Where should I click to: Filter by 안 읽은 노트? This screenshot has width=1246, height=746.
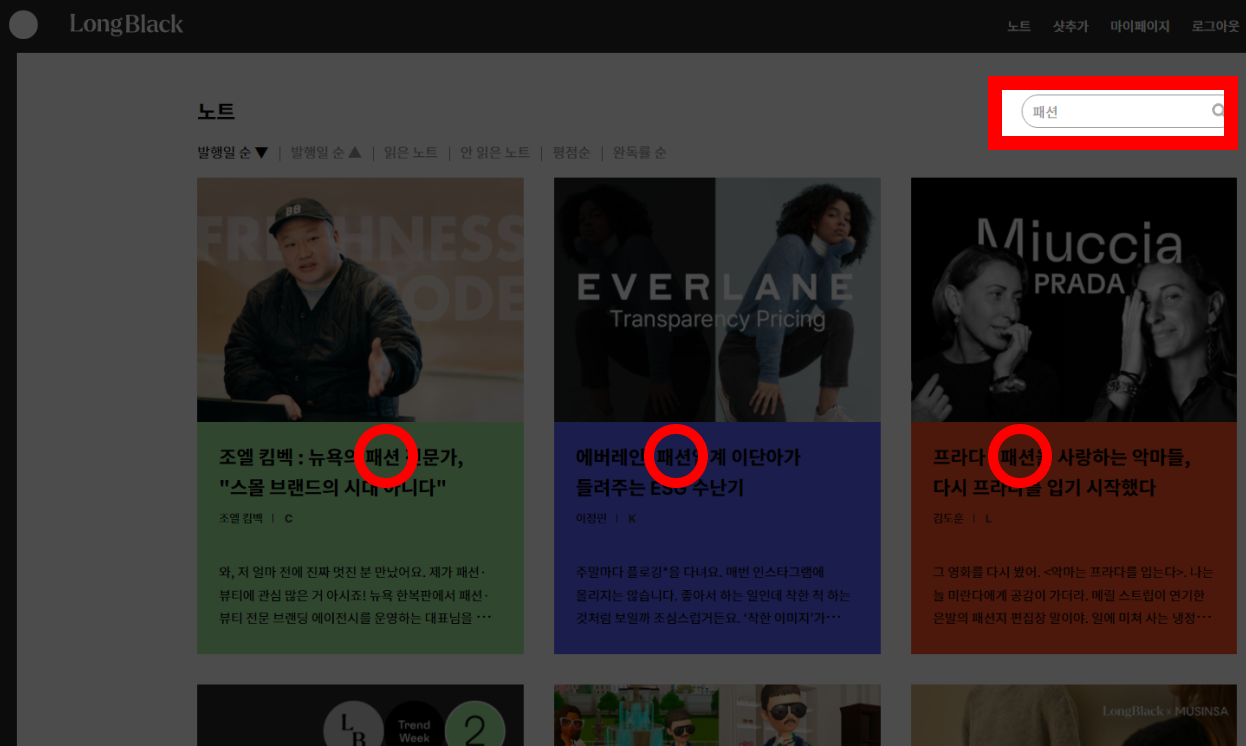(x=495, y=153)
